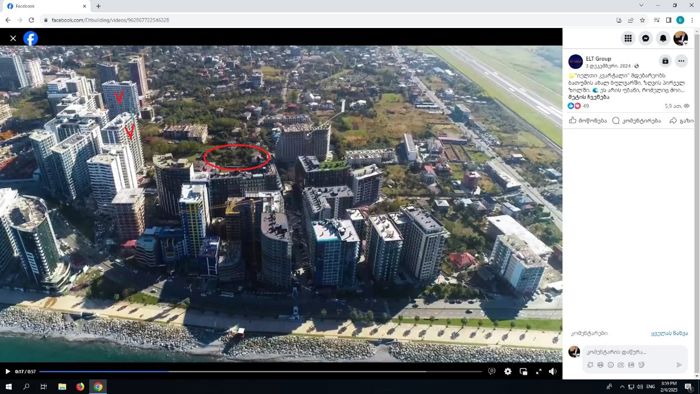Open the account profile picture menu
700x394 pixels.
680,38
